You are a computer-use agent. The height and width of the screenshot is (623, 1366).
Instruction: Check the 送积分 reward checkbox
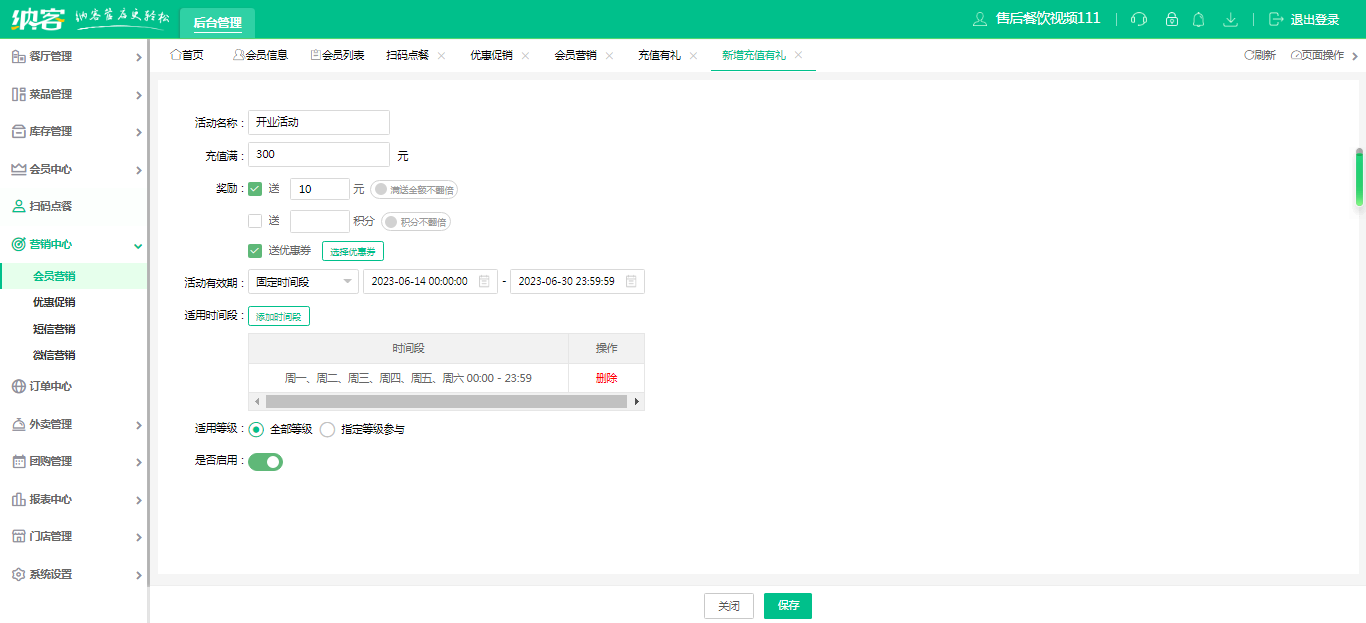pyautogui.click(x=255, y=221)
